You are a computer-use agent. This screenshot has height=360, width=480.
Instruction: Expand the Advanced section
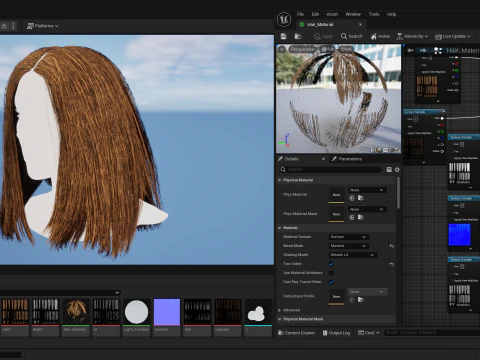point(280,310)
